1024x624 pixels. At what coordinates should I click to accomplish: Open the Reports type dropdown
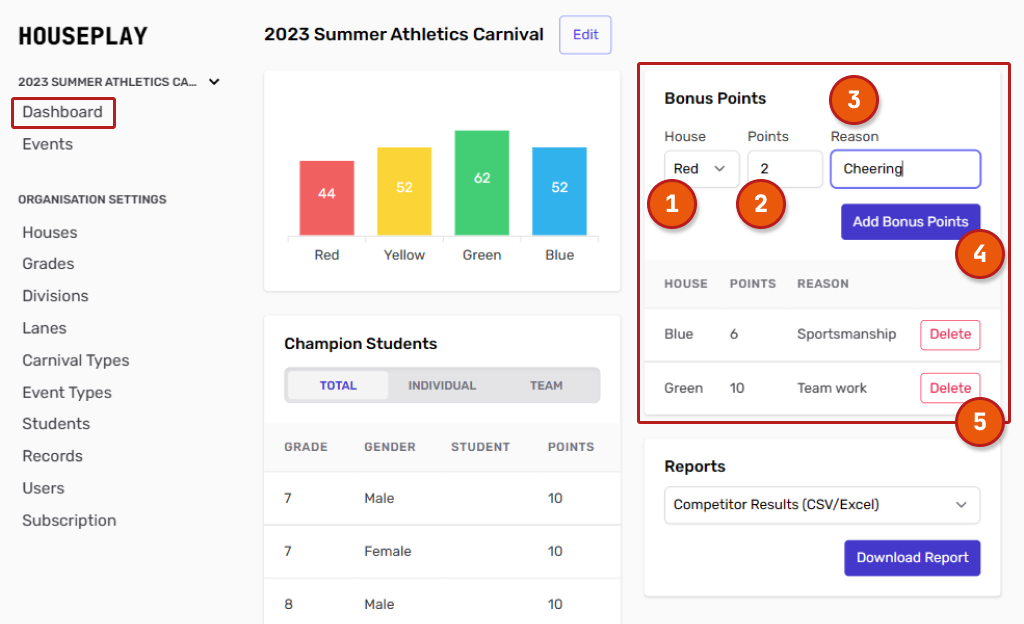coord(821,505)
